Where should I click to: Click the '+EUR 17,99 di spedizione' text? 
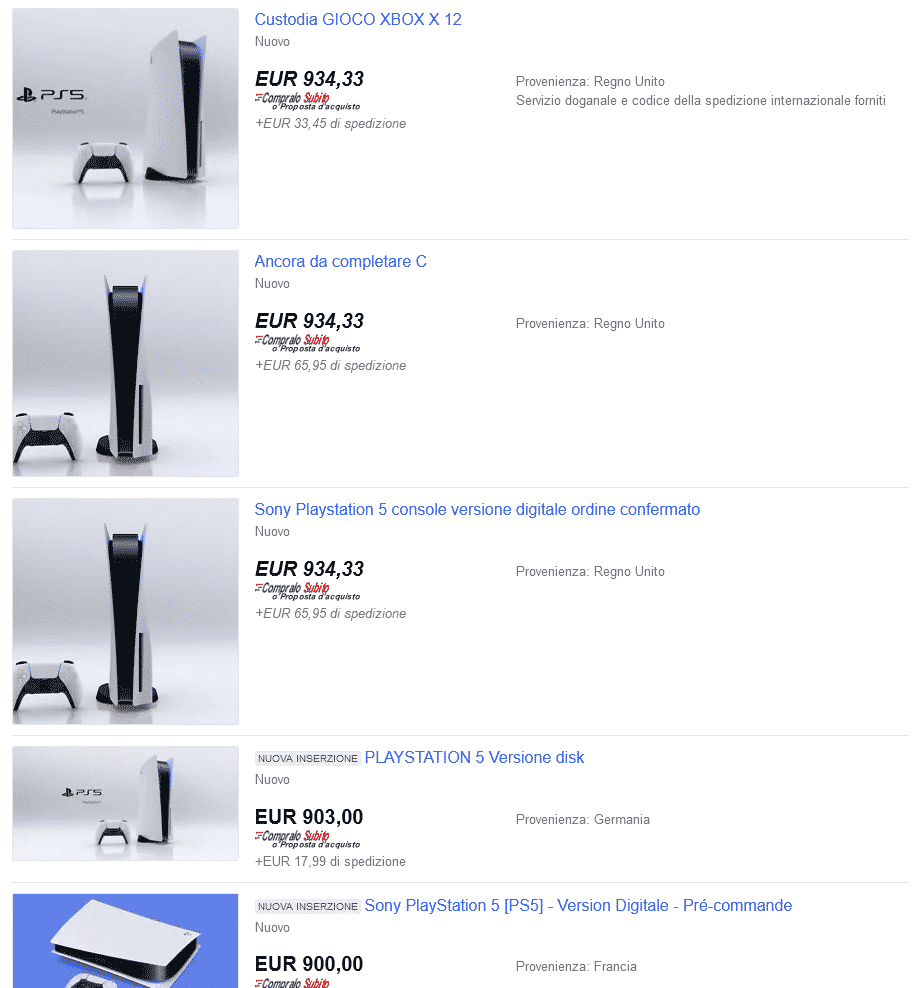point(330,861)
